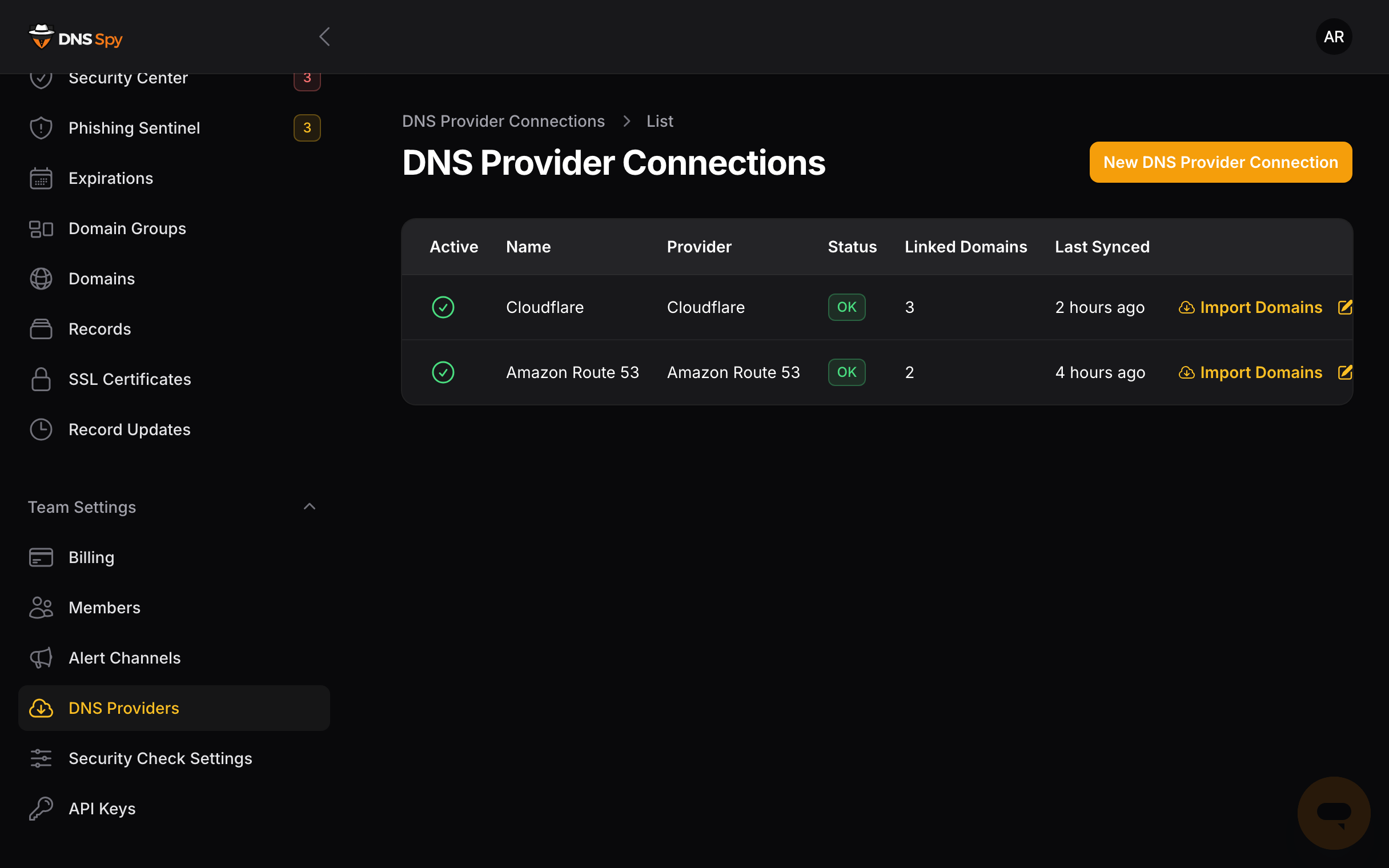The image size is (1389, 868).
Task: Click the Members people icon
Action: (x=41, y=608)
